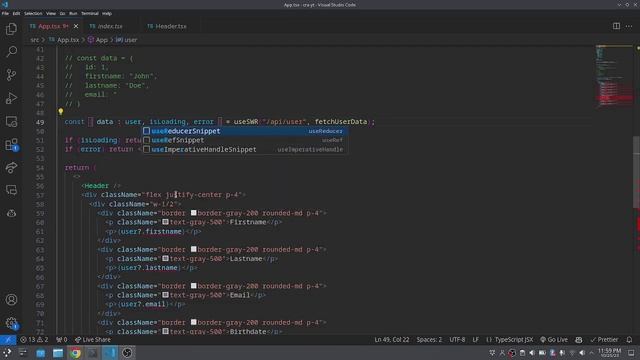Go to line via Ln 49, Col 22
Image resolution: width=640 pixels, height=360 pixels.
[391, 340]
